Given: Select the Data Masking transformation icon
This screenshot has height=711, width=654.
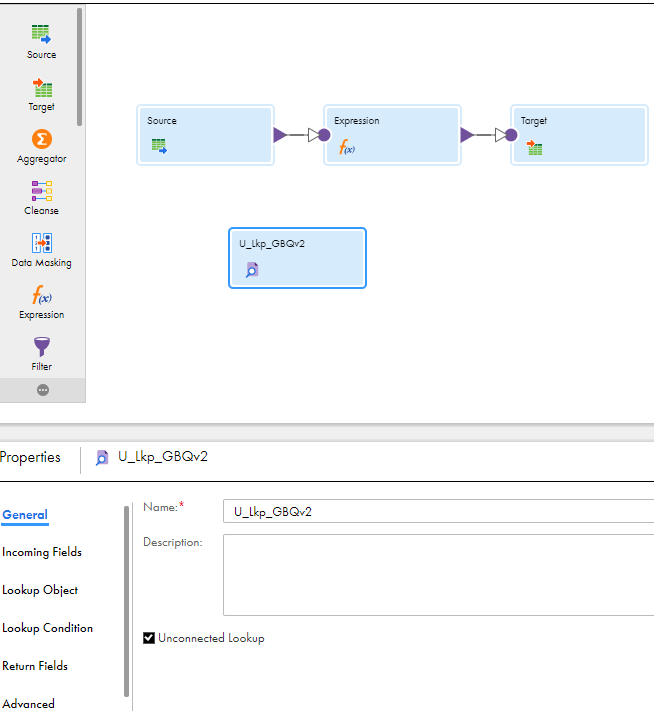Looking at the screenshot, I should [42, 243].
